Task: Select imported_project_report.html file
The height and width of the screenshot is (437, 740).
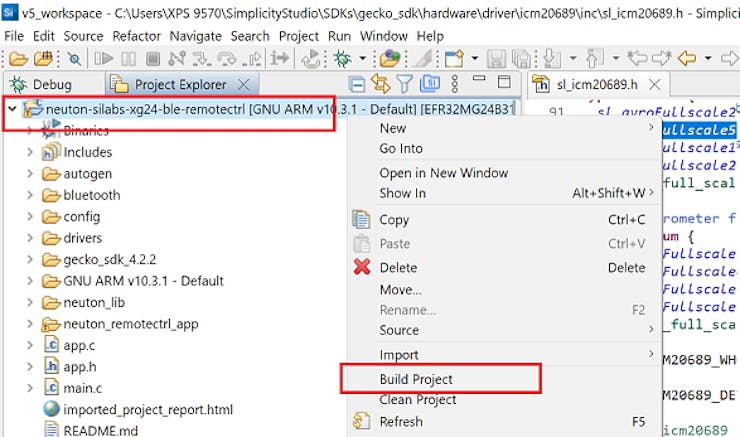Action: tap(138, 410)
